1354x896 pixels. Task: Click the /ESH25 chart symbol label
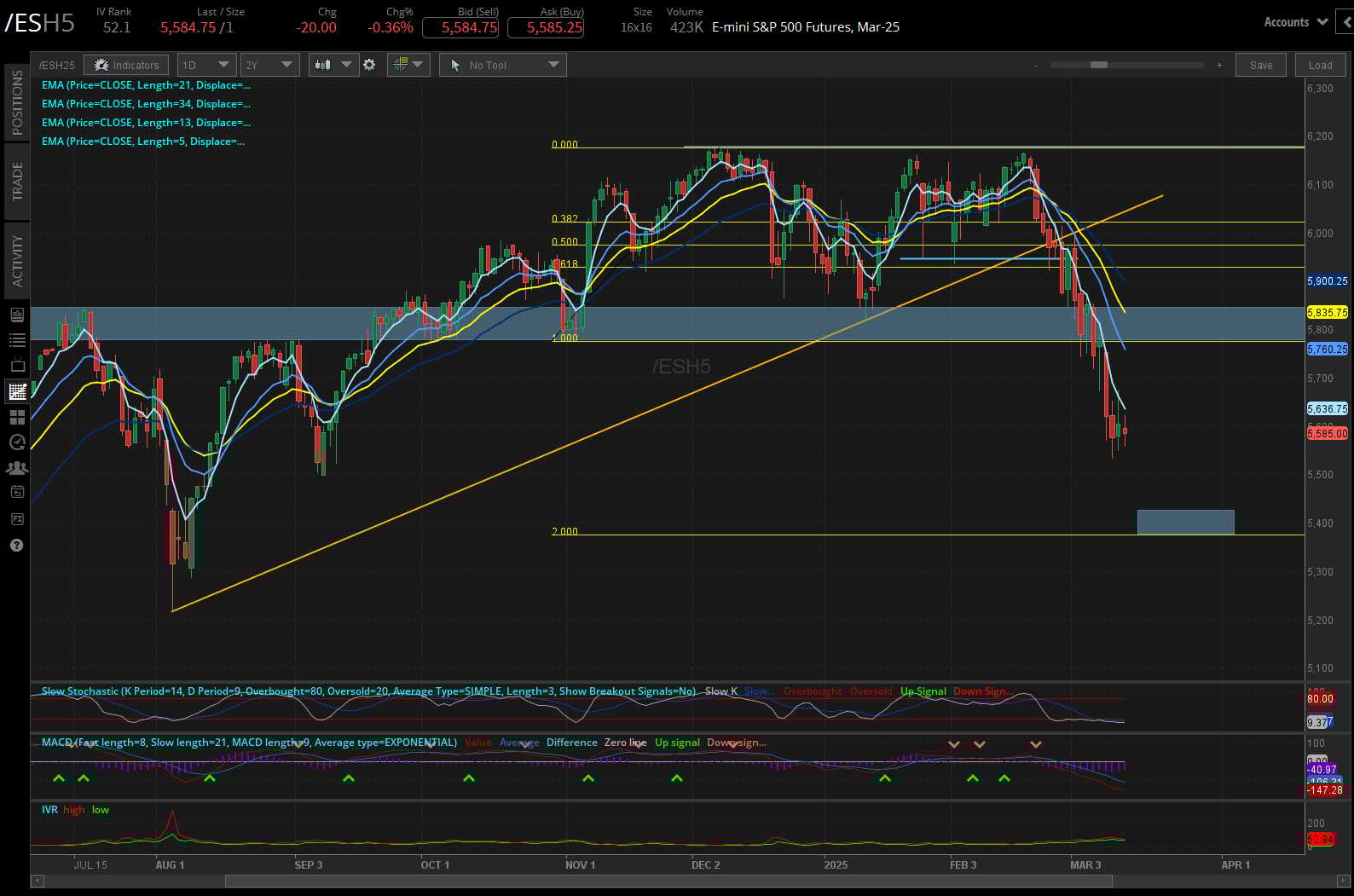pos(56,65)
